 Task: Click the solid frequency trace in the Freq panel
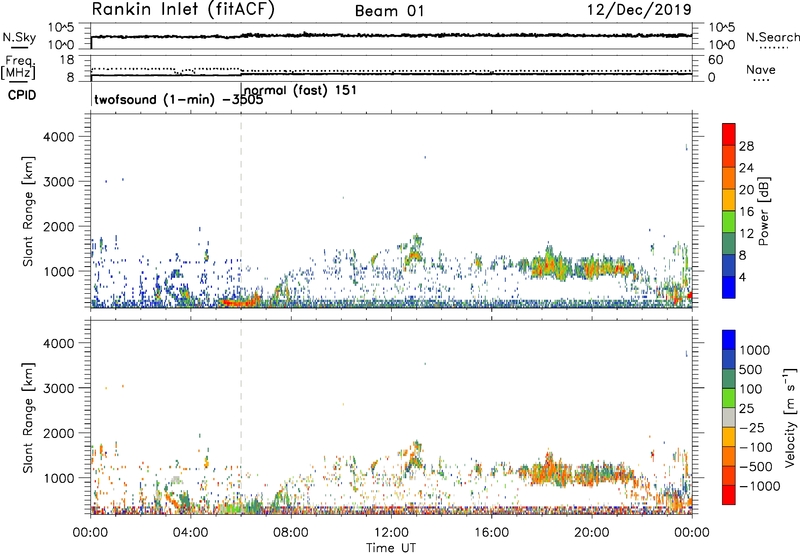(x=391, y=74)
